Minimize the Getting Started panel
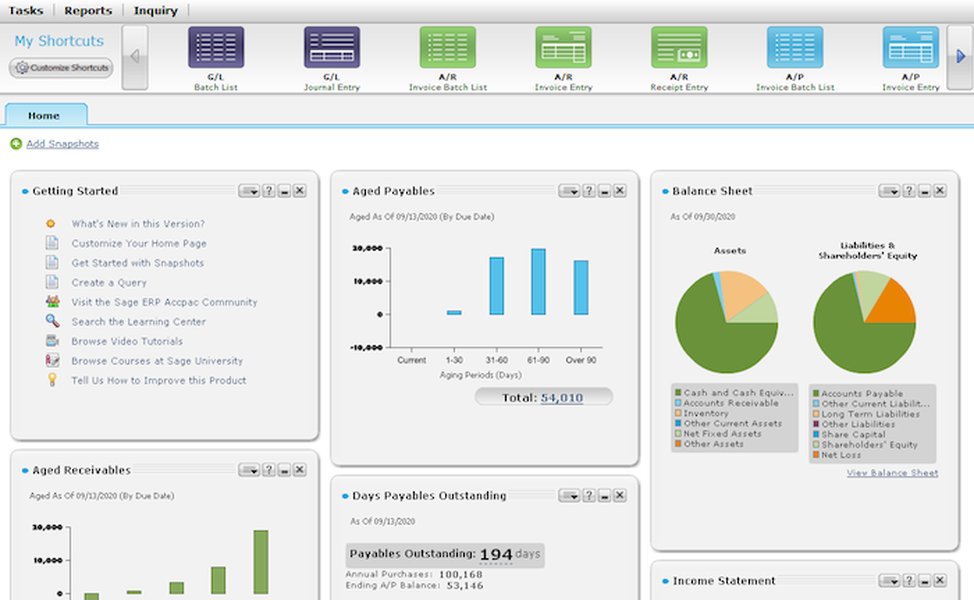The width and height of the screenshot is (974, 600). [284, 191]
